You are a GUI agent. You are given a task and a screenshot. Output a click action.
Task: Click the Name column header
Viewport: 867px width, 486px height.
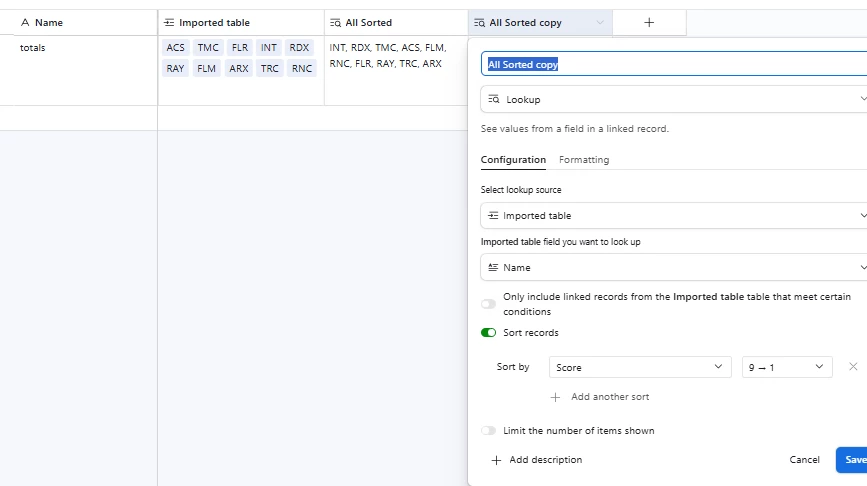tap(79, 23)
